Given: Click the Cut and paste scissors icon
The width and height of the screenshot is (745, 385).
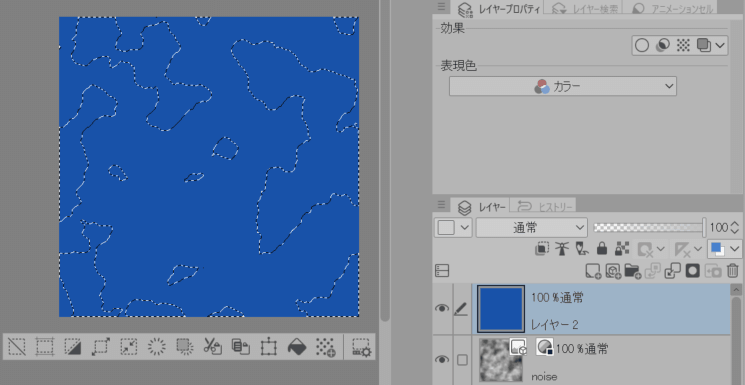Looking at the screenshot, I should coord(212,346).
